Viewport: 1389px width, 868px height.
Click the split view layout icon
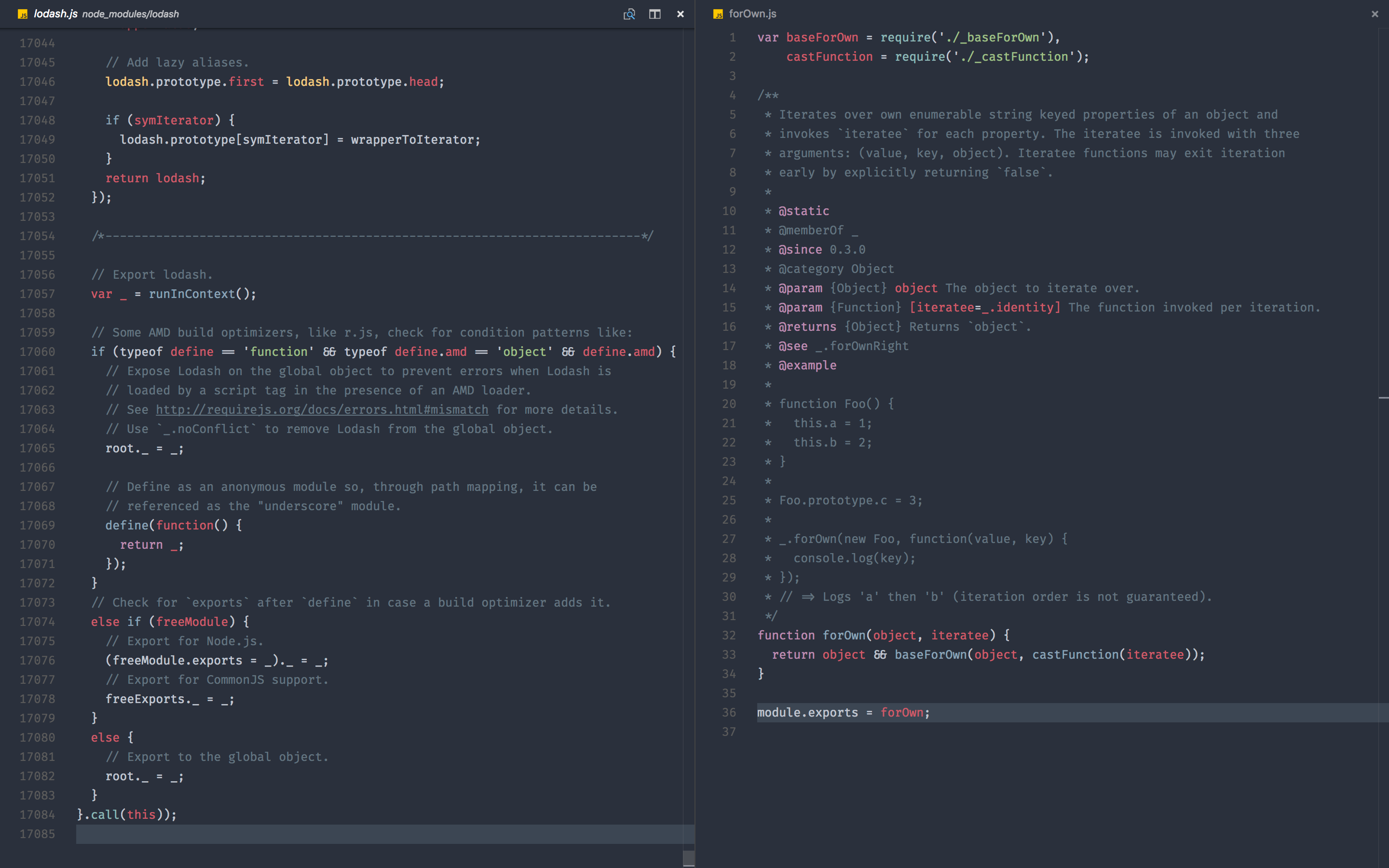(x=654, y=14)
